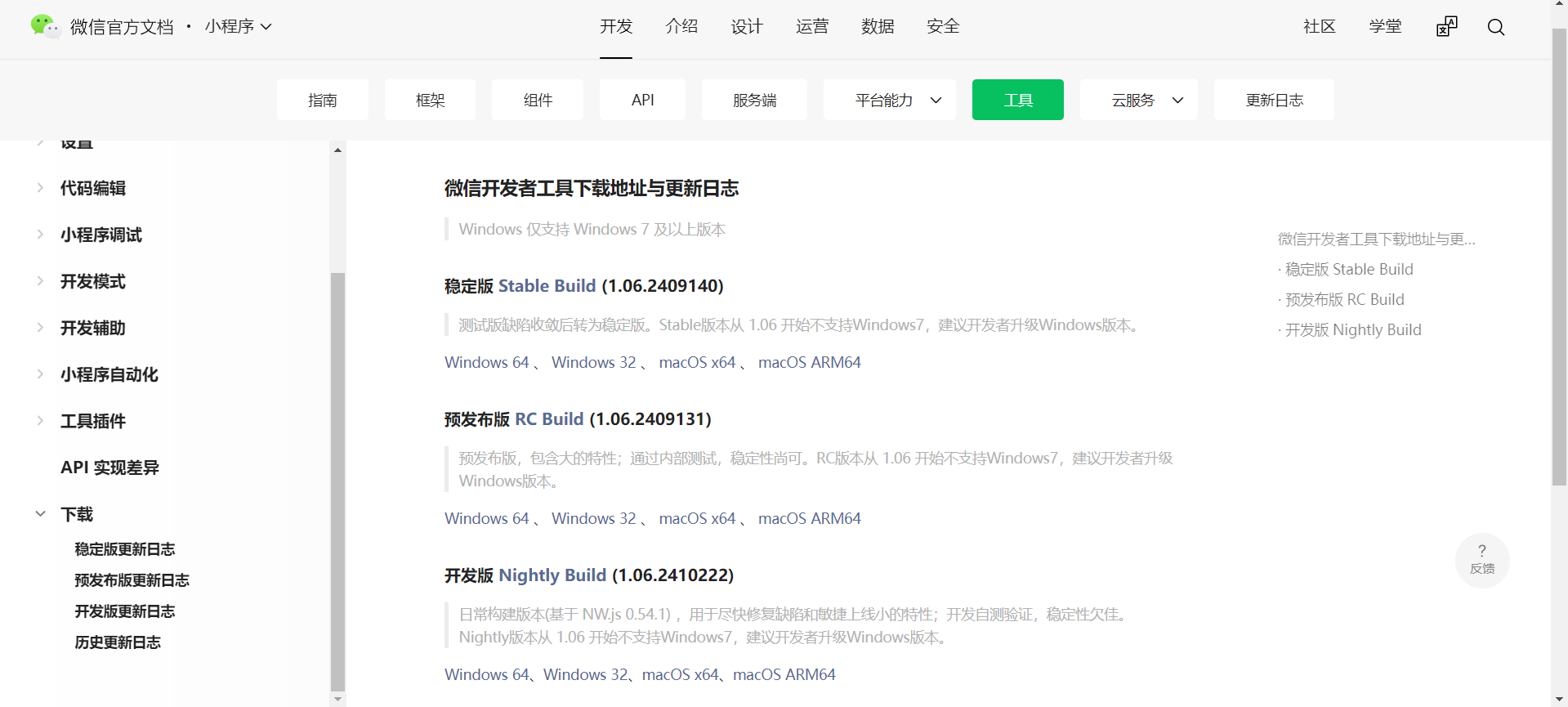Select the 数据 top navigation tab
The height and width of the screenshot is (707, 1568).
(x=878, y=27)
